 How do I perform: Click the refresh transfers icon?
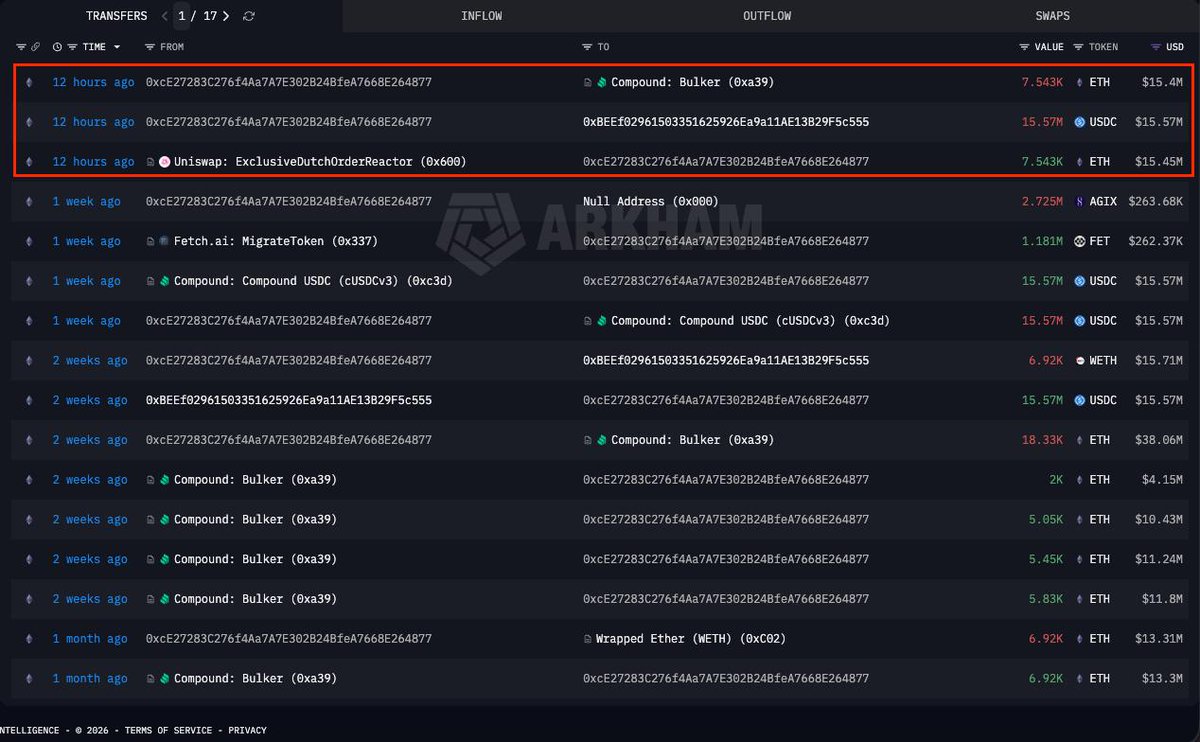[249, 16]
